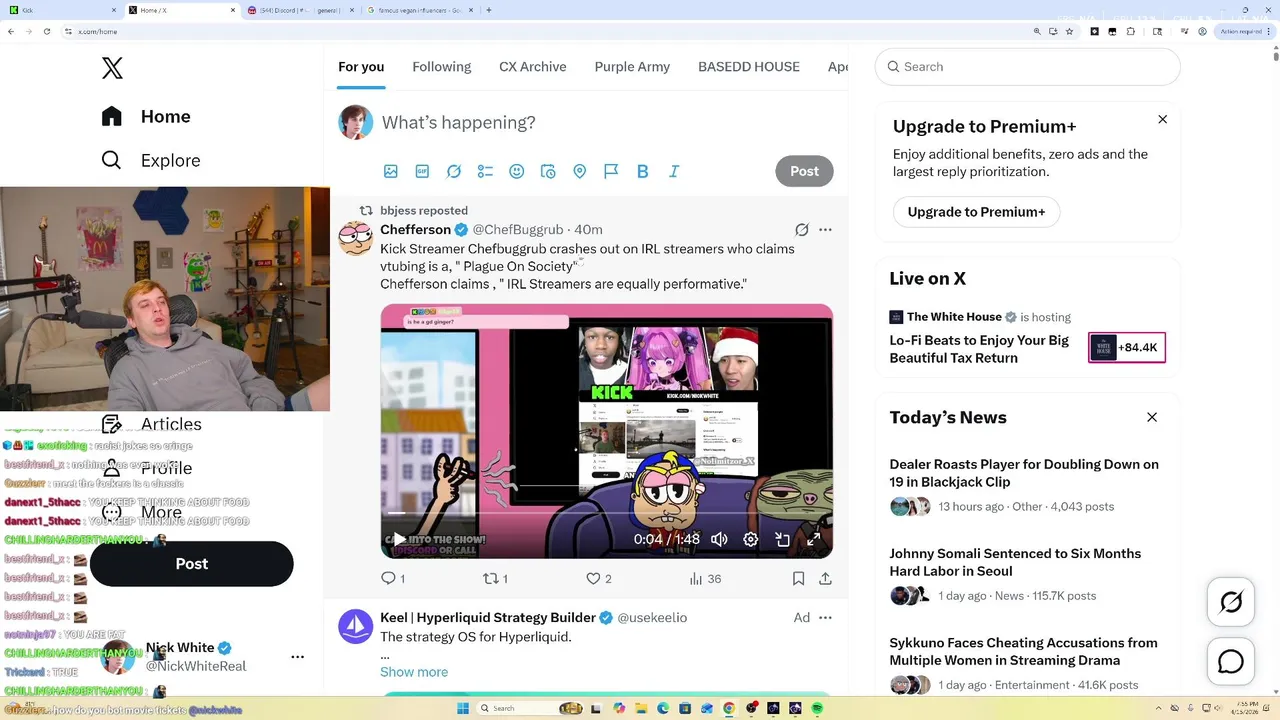Click the large Post button in sidebar
This screenshot has height=720, width=1280.
click(192, 564)
